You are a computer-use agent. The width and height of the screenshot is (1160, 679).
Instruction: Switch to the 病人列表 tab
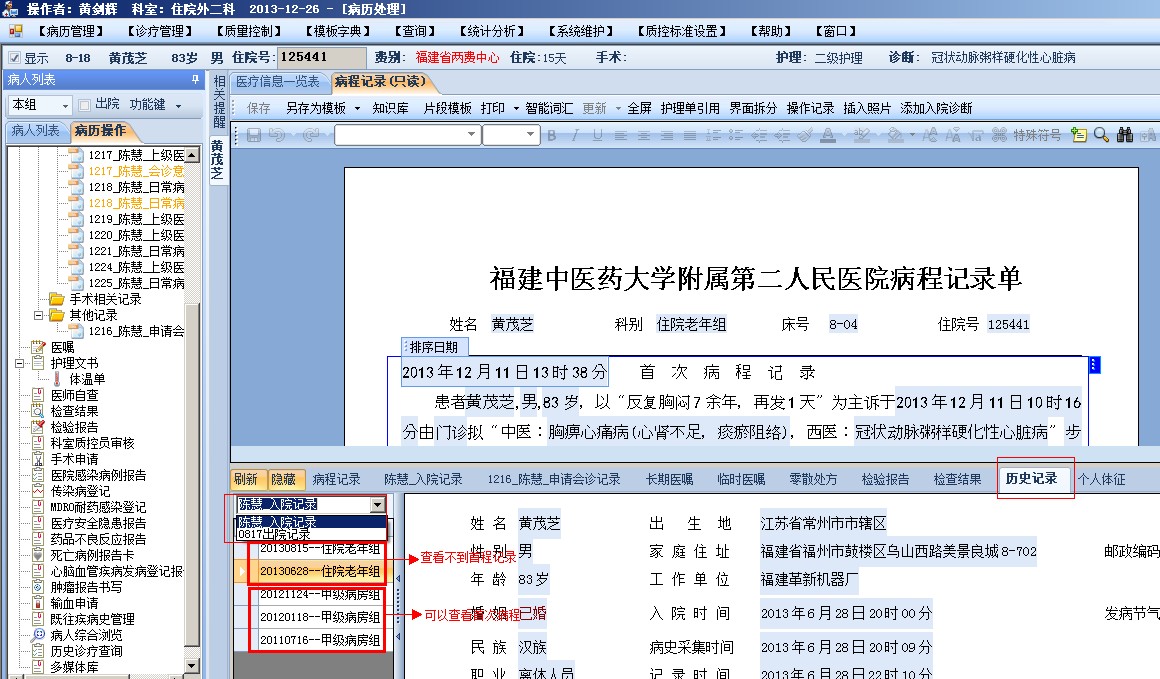point(35,130)
